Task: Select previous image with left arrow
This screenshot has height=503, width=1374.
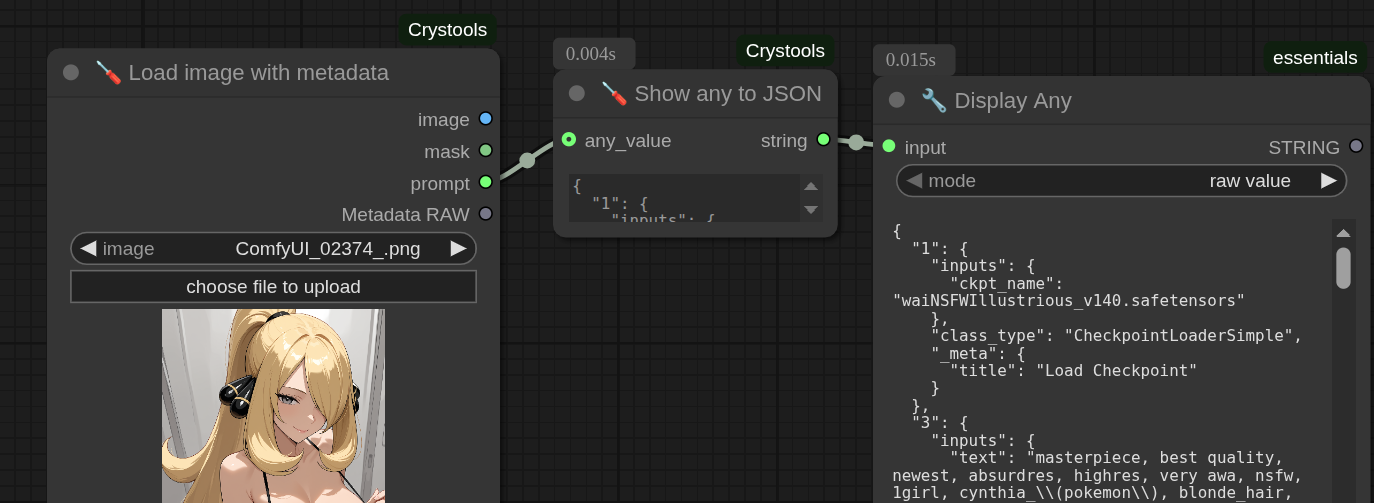Action: tap(88, 248)
